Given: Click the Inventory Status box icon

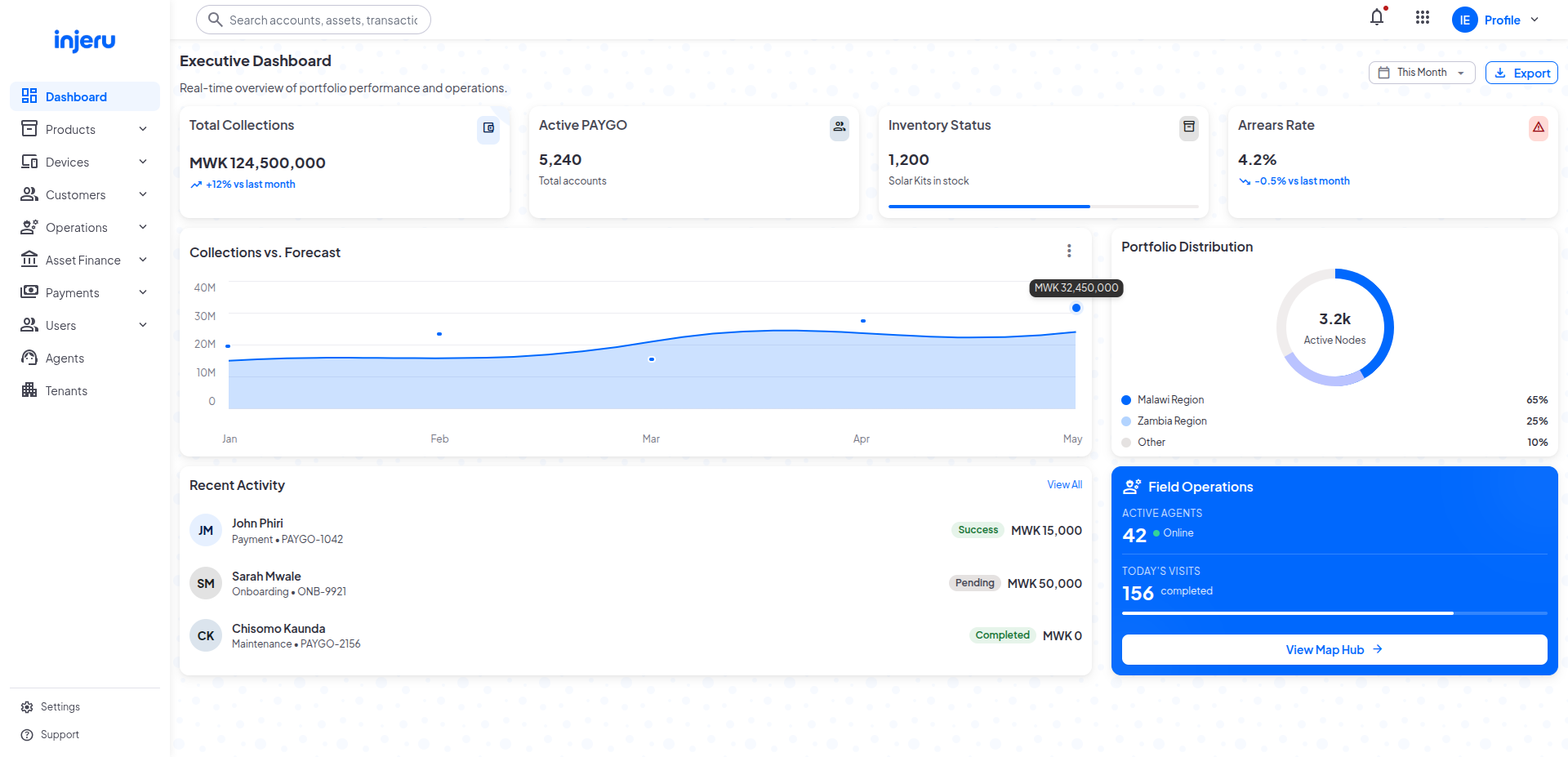Looking at the screenshot, I should tap(1189, 127).
